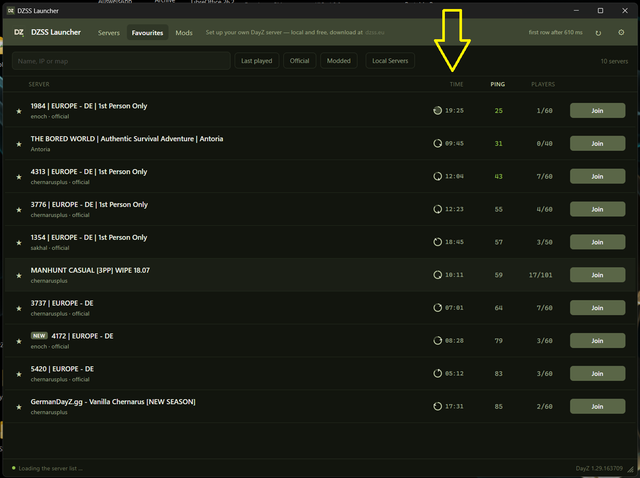Toggle the Local Servers filter
Viewport: 640px width, 478px height.
[x=390, y=61]
